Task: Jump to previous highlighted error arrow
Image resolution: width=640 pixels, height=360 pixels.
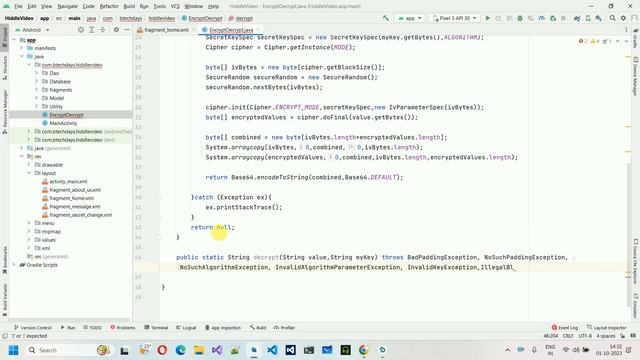Action: tap(618, 41)
